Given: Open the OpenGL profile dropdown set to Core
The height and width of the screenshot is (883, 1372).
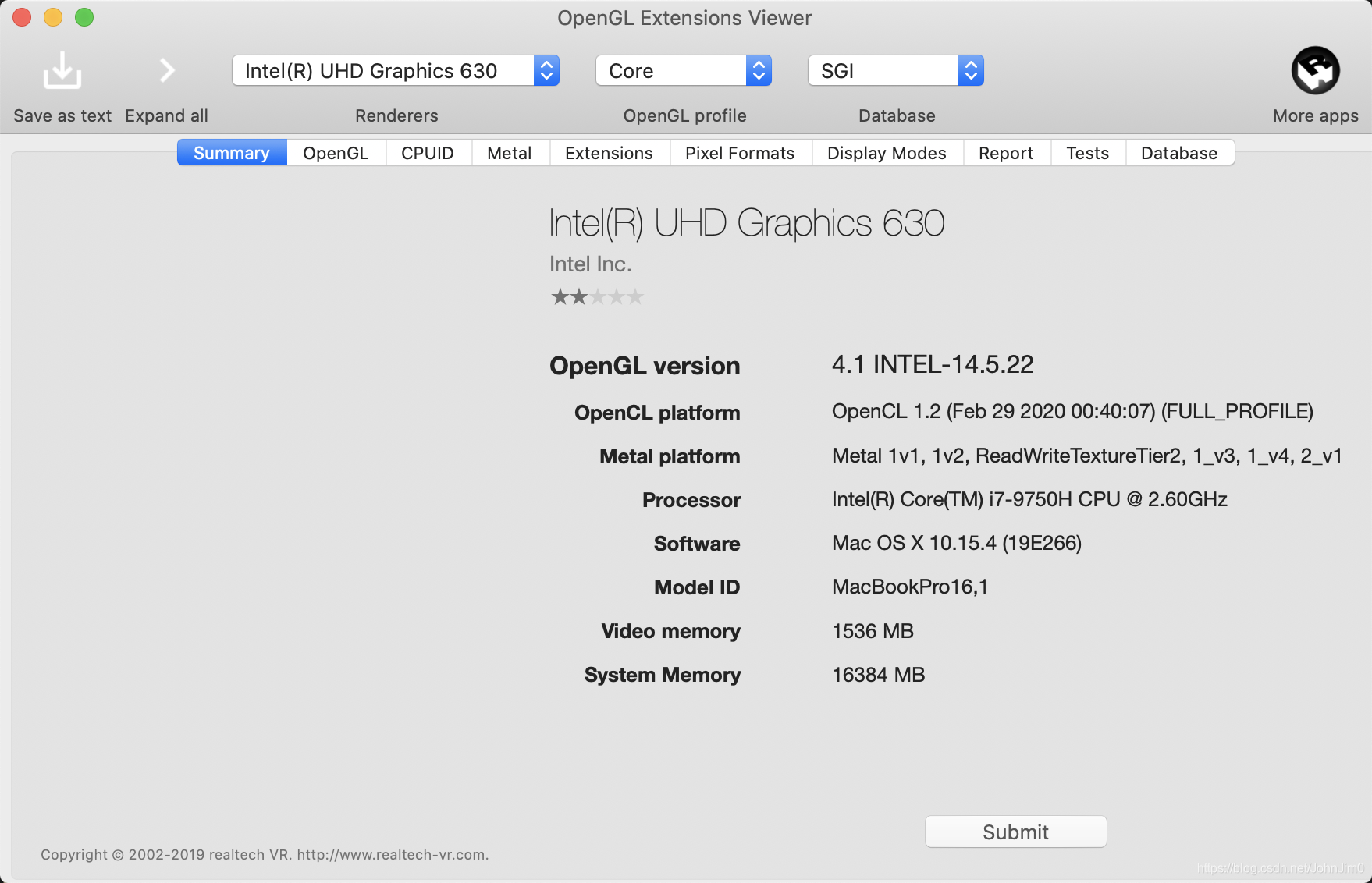Looking at the screenshot, I should (x=684, y=71).
